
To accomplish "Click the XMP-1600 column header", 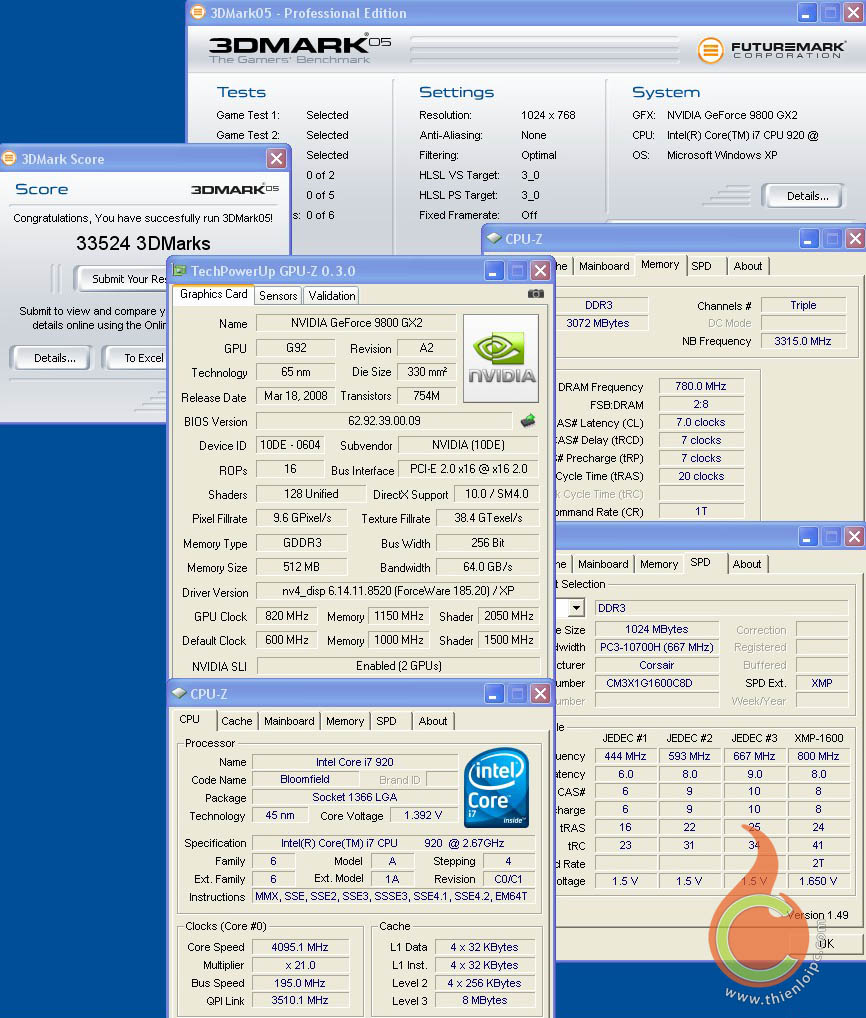I will coord(819,738).
